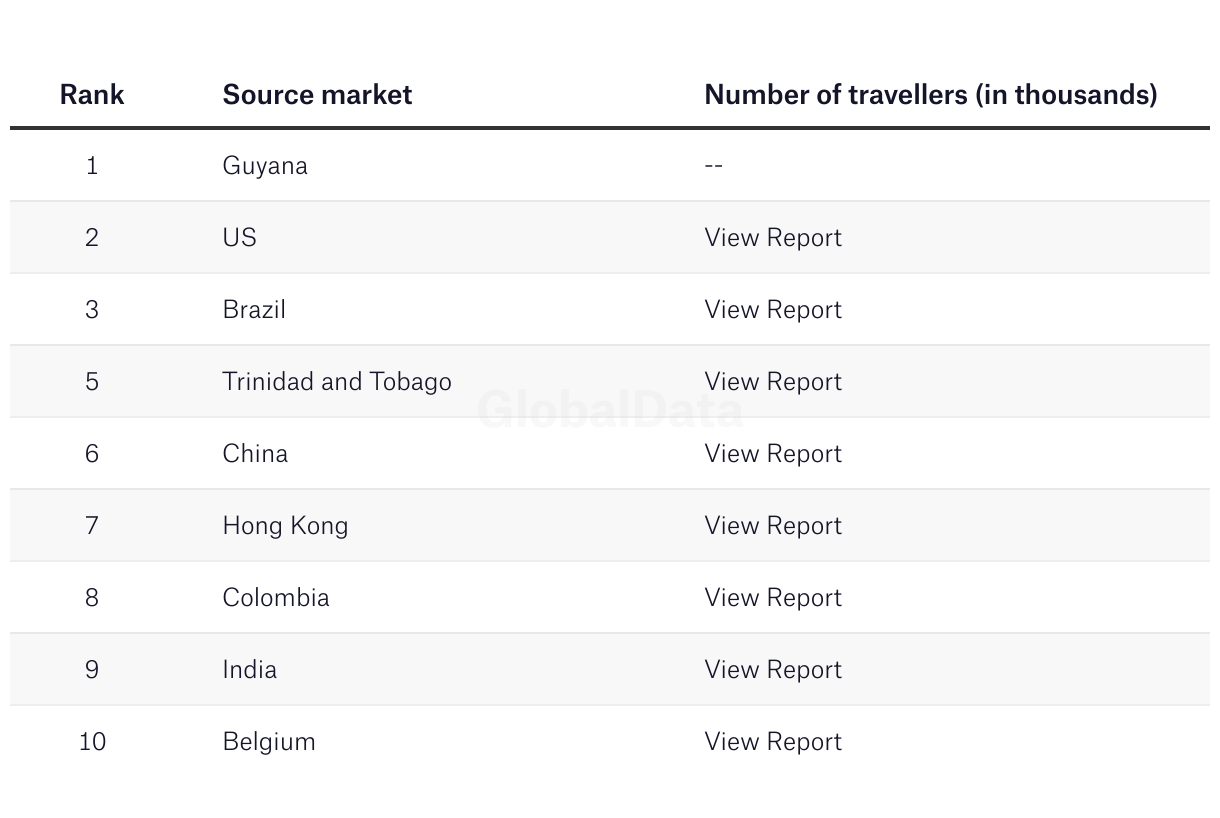The image size is (1220, 818).
Task: Open View Report link for Hong Kong
Action: [x=773, y=525]
